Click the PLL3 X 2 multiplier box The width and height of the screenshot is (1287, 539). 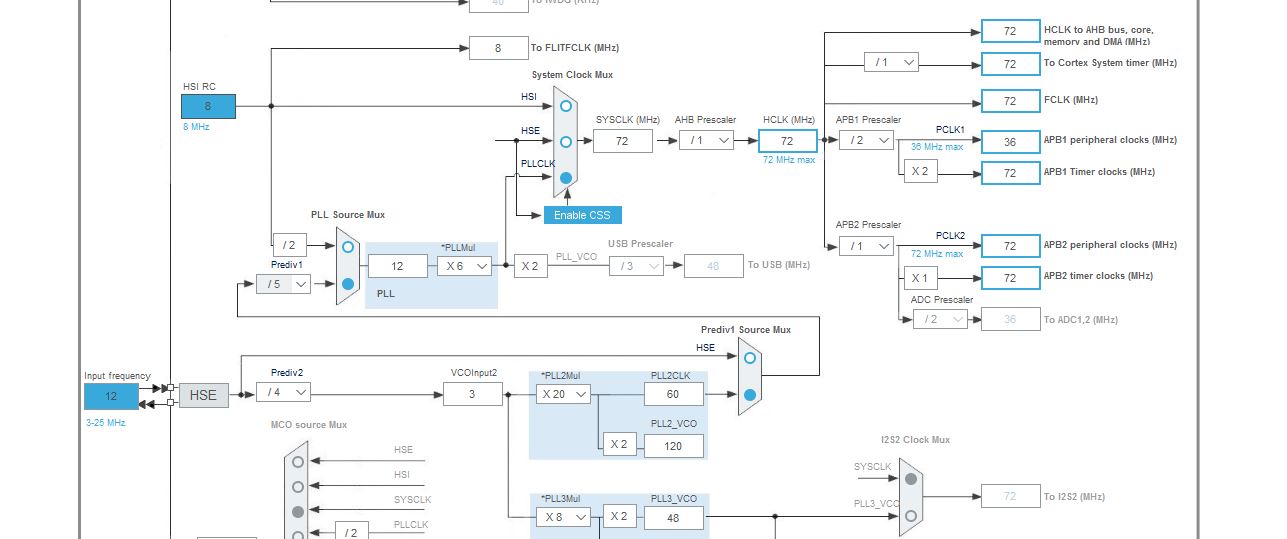[620, 516]
